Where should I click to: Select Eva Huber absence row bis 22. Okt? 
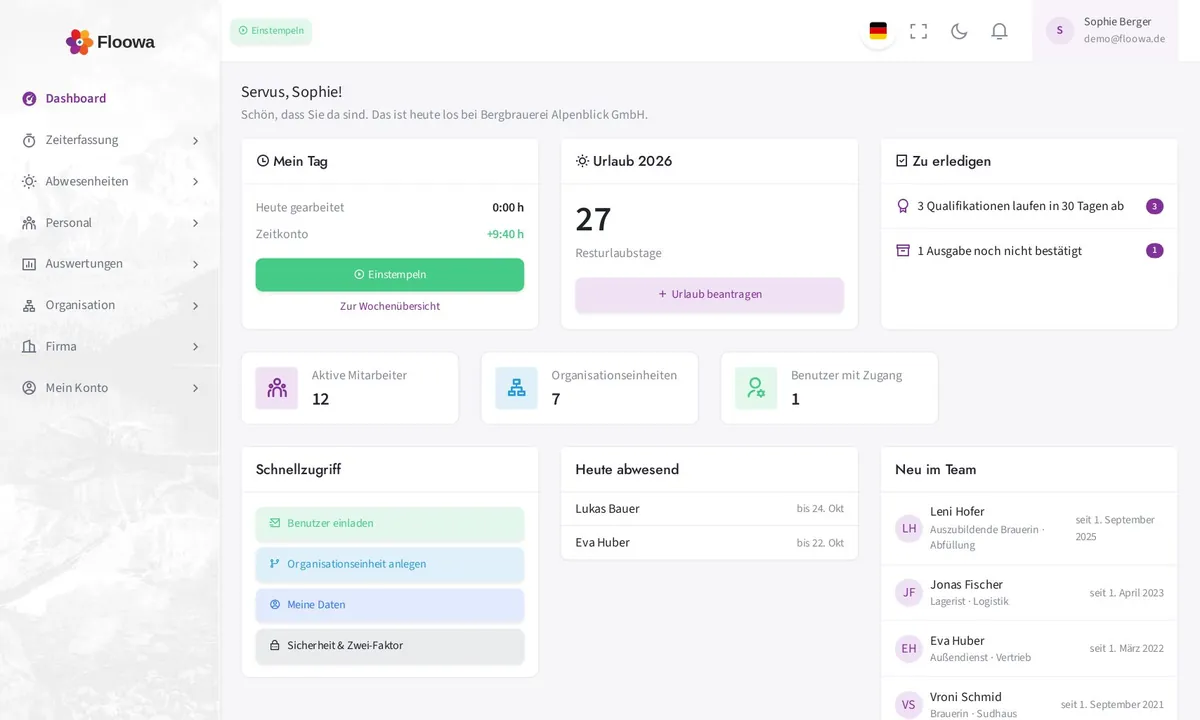pos(709,543)
